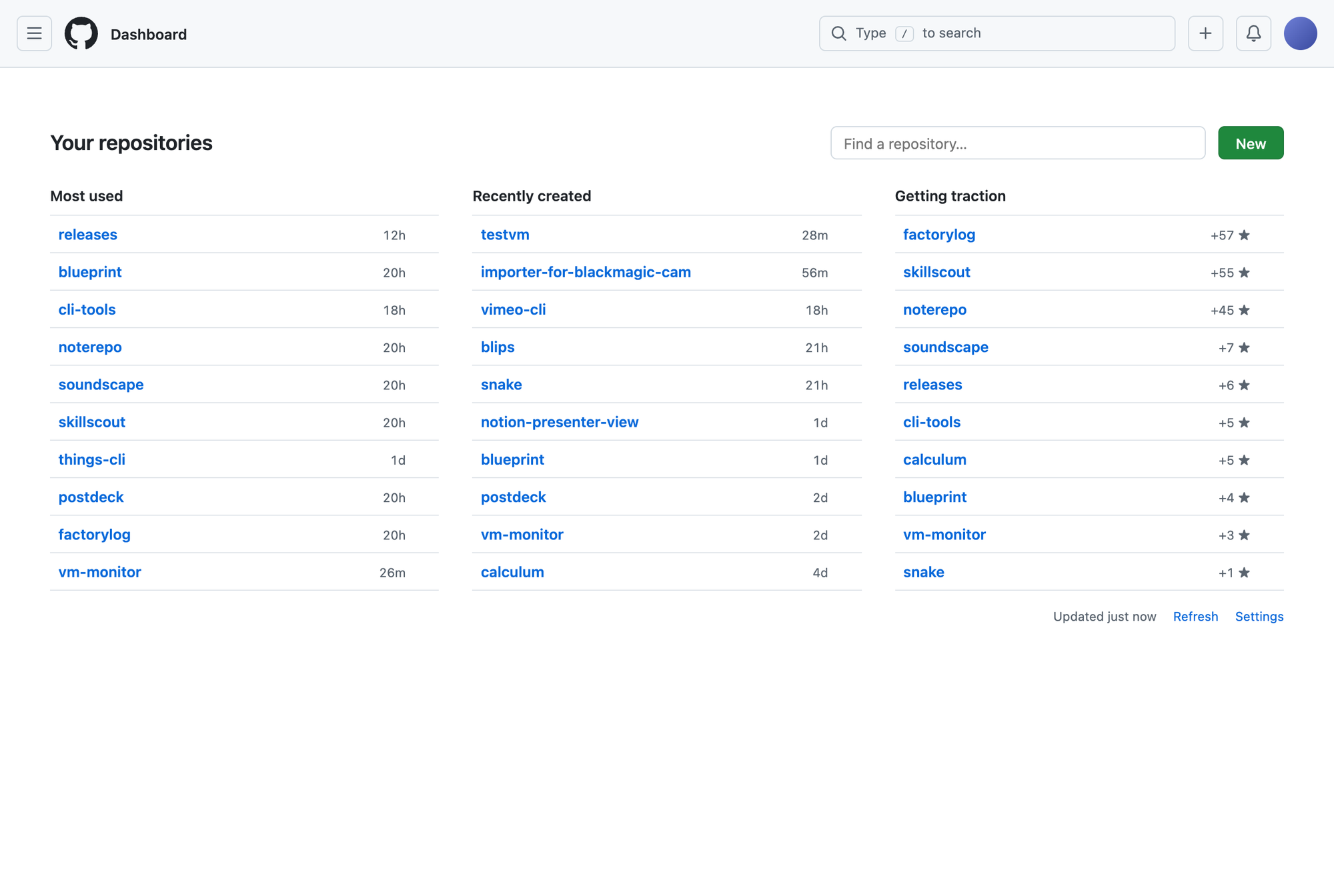
Task: Open the dashboard Settings link
Action: click(x=1259, y=617)
